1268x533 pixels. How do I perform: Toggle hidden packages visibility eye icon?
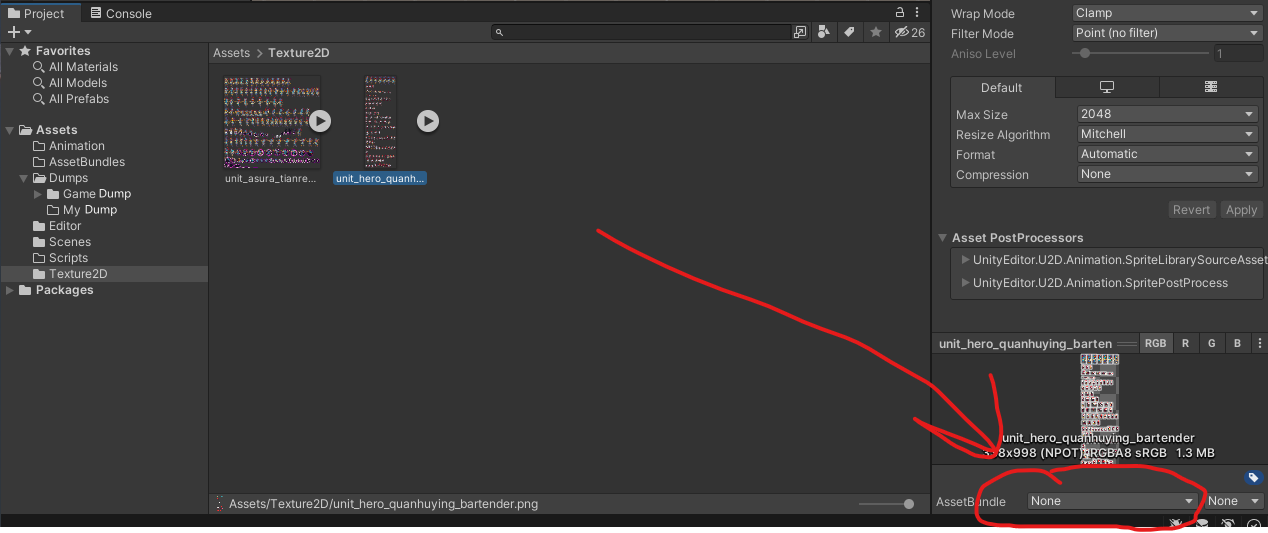point(909,32)
